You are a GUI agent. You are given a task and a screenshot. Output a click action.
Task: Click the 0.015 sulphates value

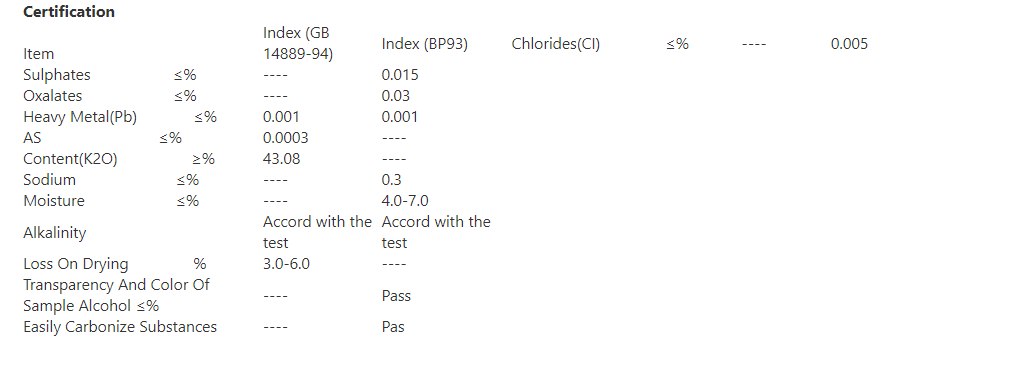coord(400,75)
